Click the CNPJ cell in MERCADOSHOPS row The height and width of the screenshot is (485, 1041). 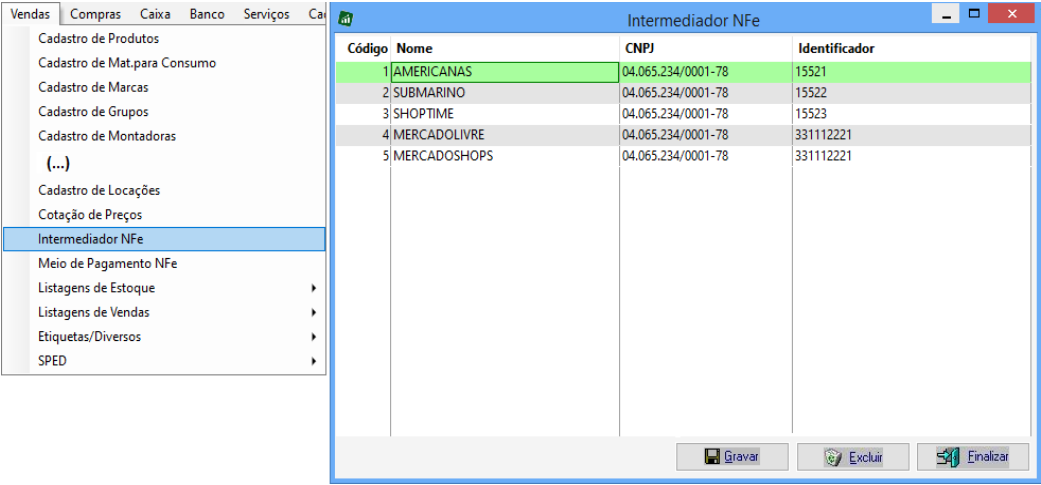tap(706, 157)
